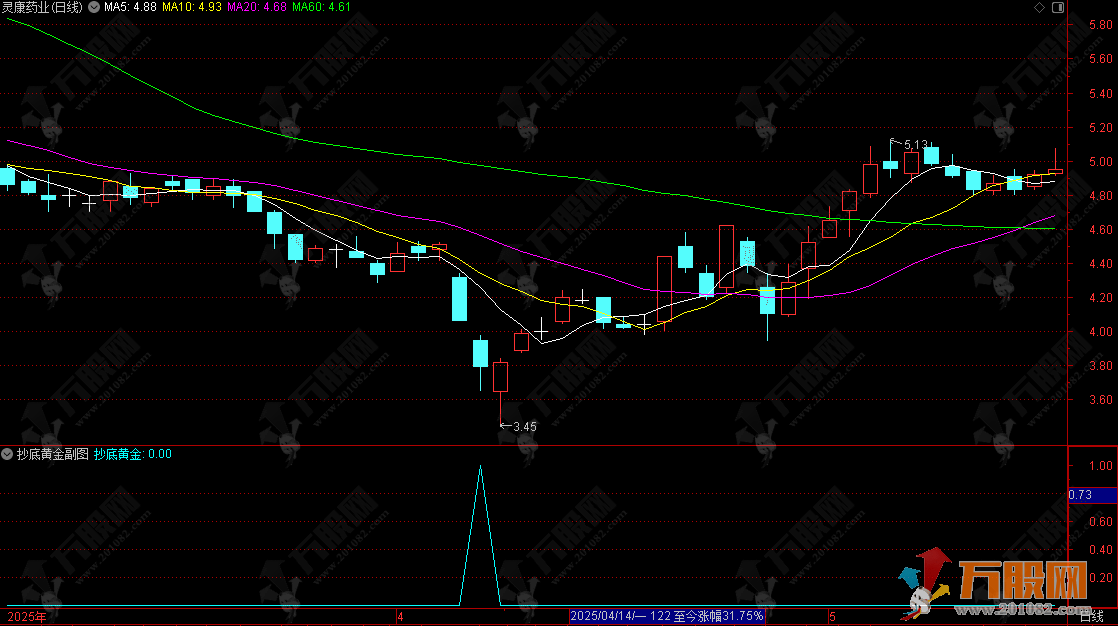The width and height of the screenshot is (1118, 626).
Task: Click the 3.60 price axis label
Action: (x=1100, y=400)
